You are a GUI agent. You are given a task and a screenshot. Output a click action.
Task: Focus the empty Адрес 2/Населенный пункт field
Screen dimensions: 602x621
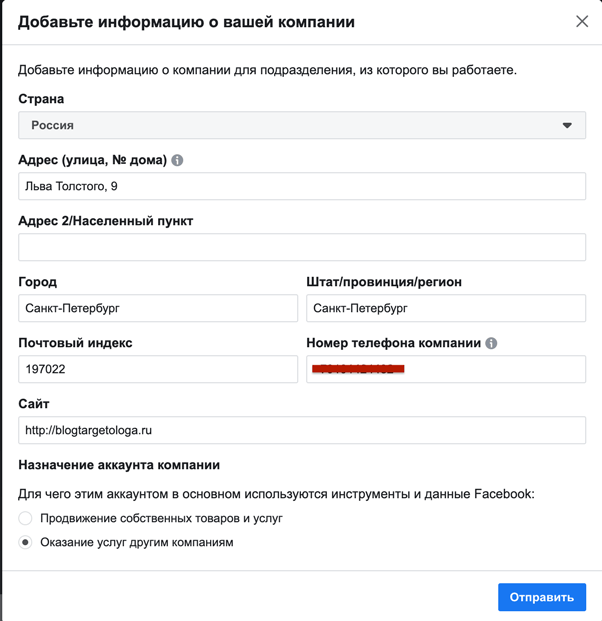302,248
